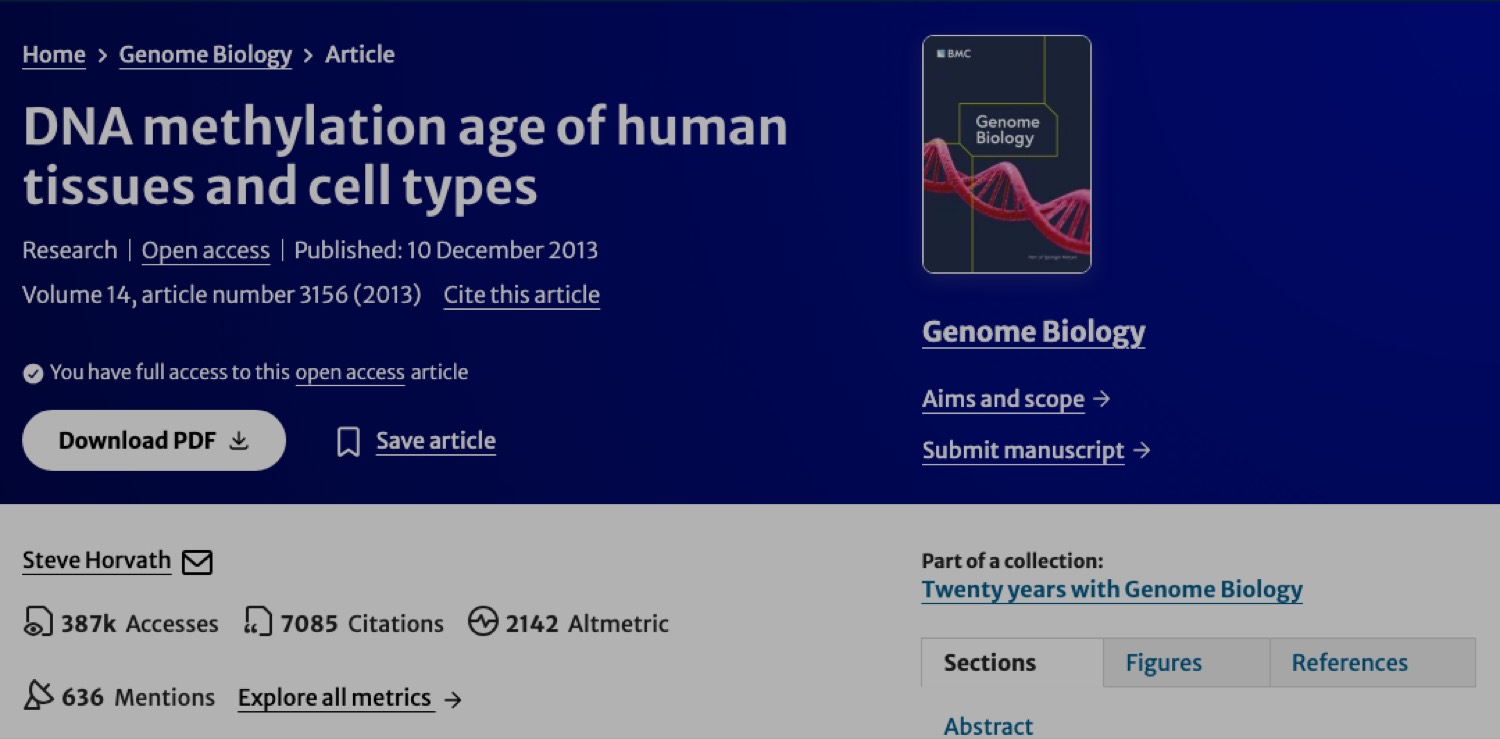Click the Mentions satellite dish icon
Screen dimensions: 1500x739
click(x=38, y=696)
